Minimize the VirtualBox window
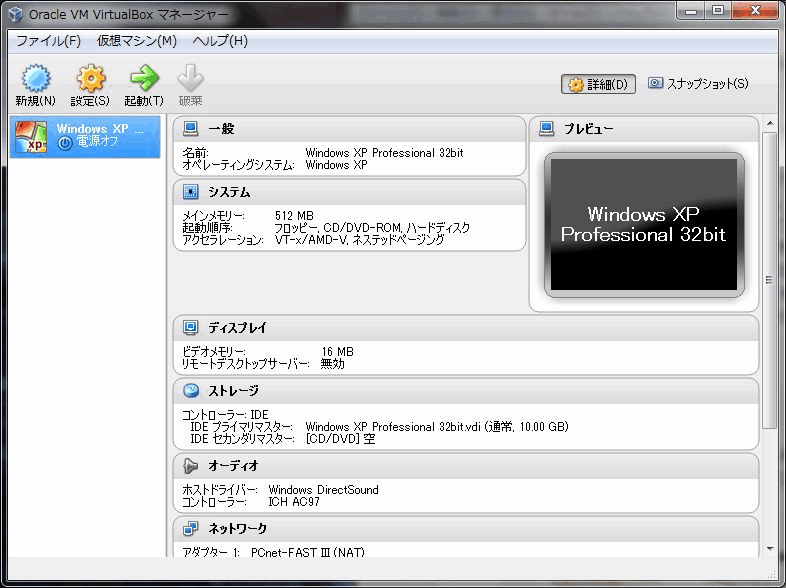The image size is (786, 588). coord(692,11)
